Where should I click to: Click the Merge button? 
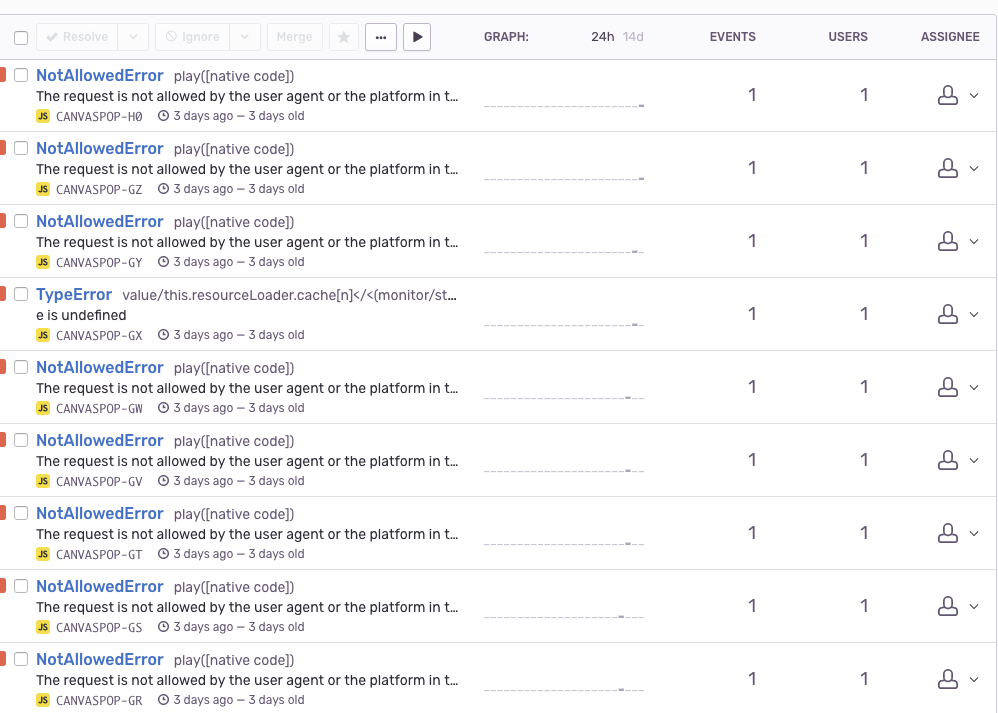[295, 37]
